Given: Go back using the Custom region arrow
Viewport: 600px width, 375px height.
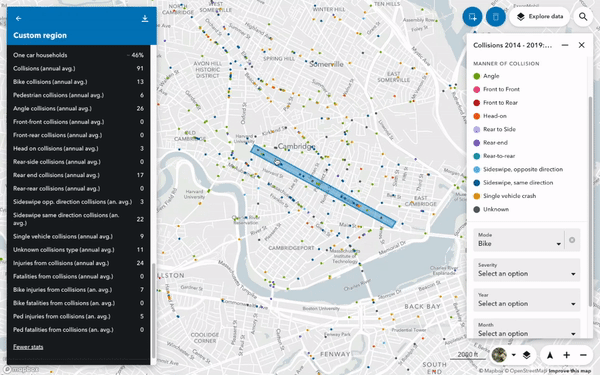Looking at the screenshot, I should click(x=18, y=18).
